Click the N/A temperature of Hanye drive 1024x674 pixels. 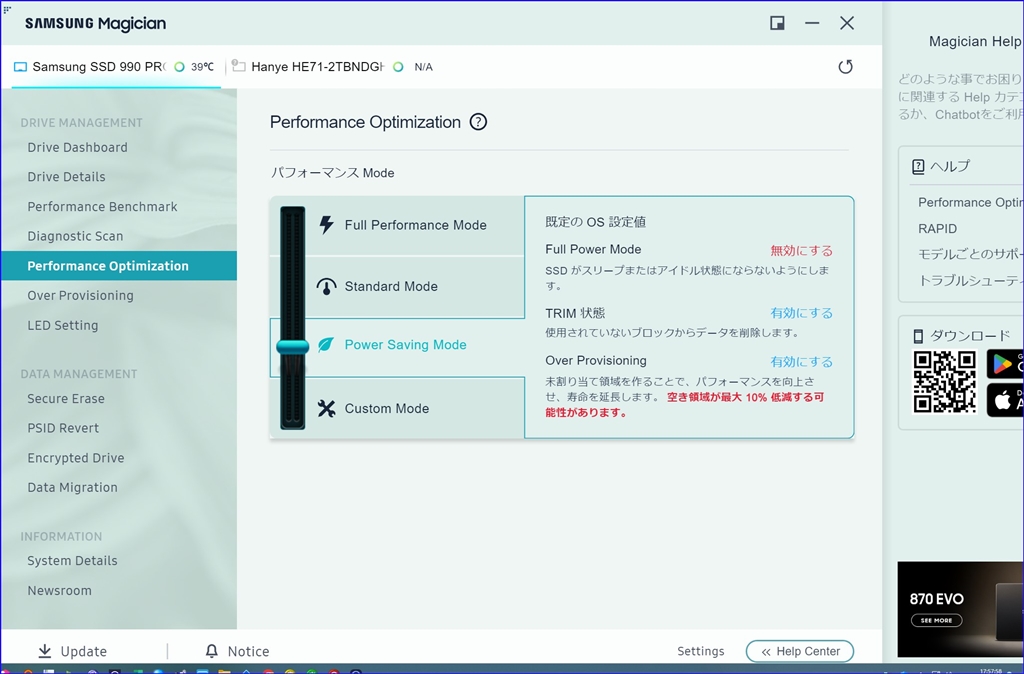coord(423,67)
